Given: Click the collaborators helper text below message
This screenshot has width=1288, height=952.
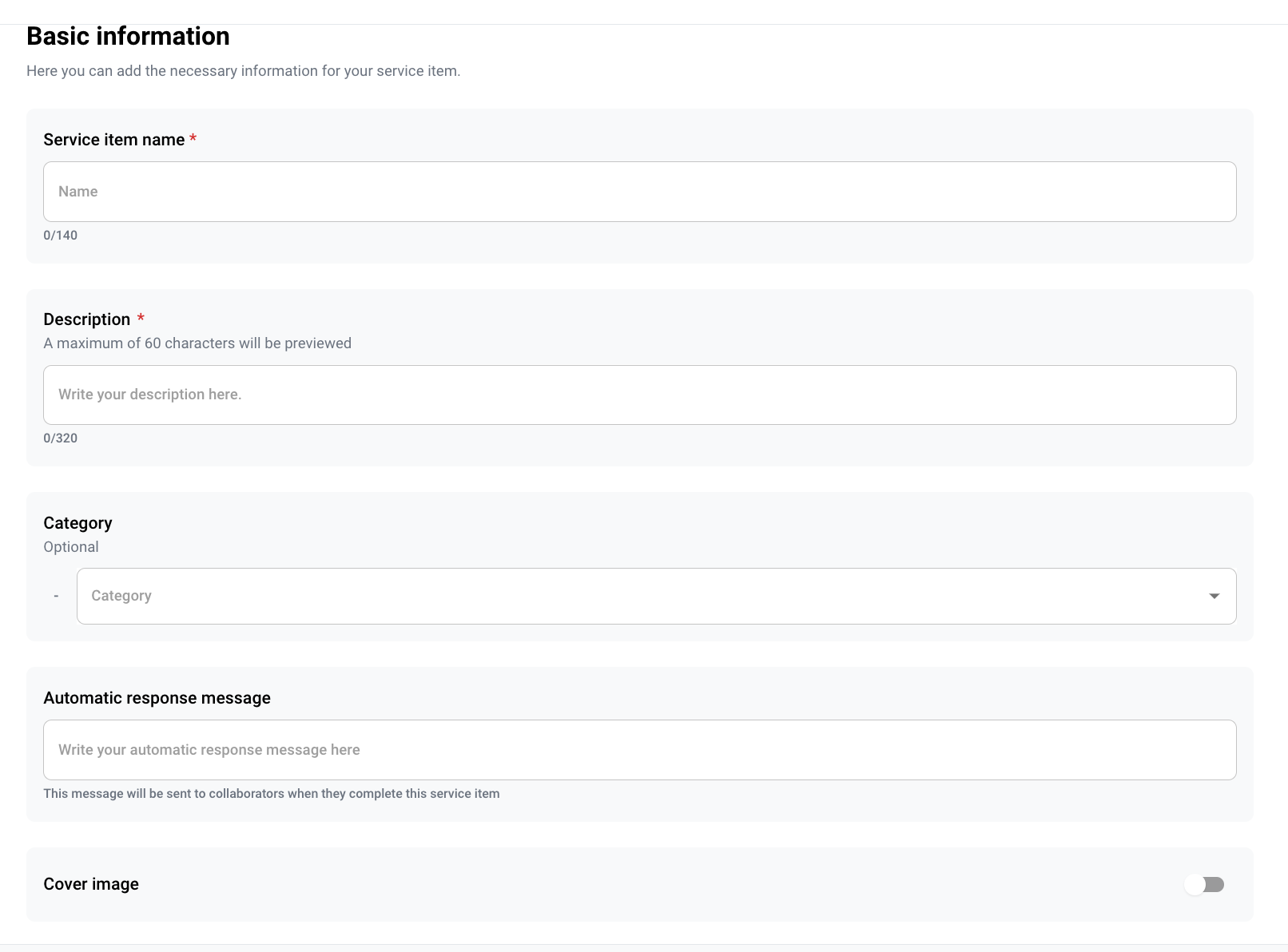Looking at the screenshot, I should tap(271, 794).
